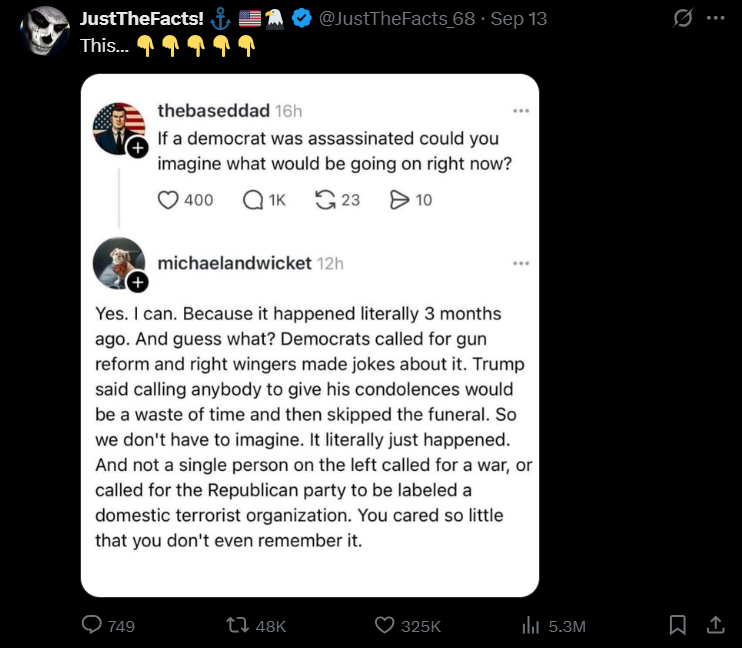
Task: Open the @JustTheFacts_68 handle link
Action: tap(397, 18)
